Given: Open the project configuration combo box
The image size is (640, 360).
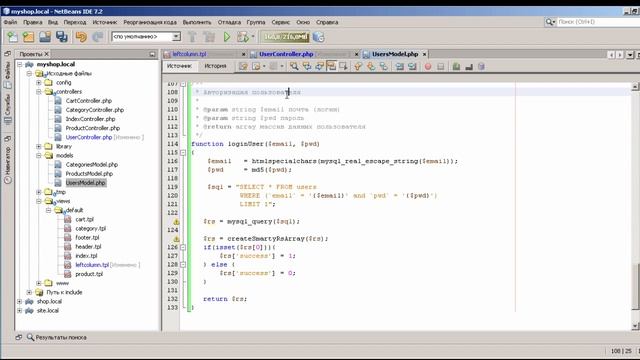Looking at the screenshot, I should (x=146, y=37).
